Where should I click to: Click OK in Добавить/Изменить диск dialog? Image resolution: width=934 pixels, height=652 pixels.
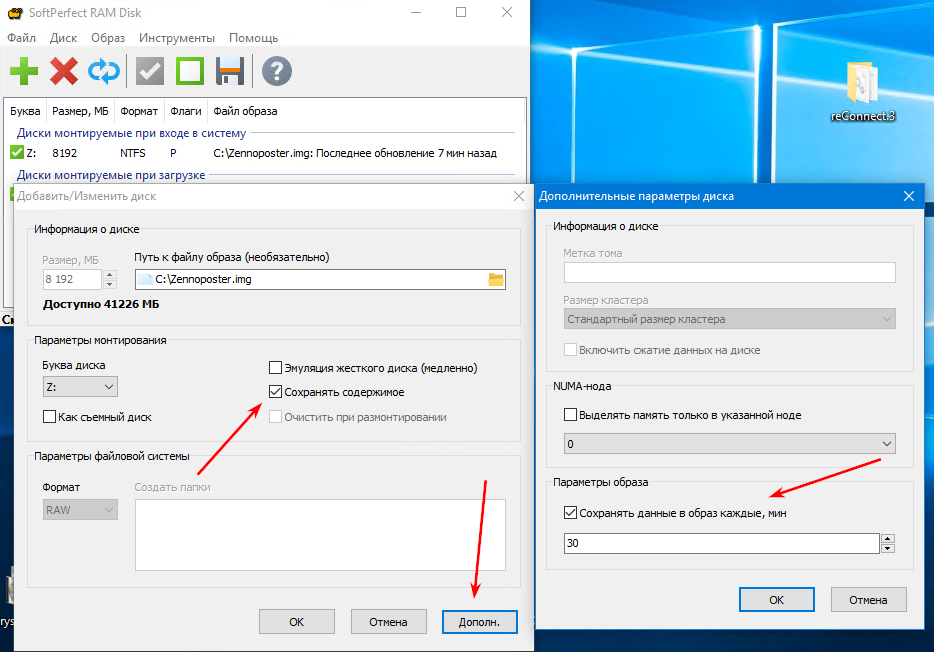coord(297,622)
